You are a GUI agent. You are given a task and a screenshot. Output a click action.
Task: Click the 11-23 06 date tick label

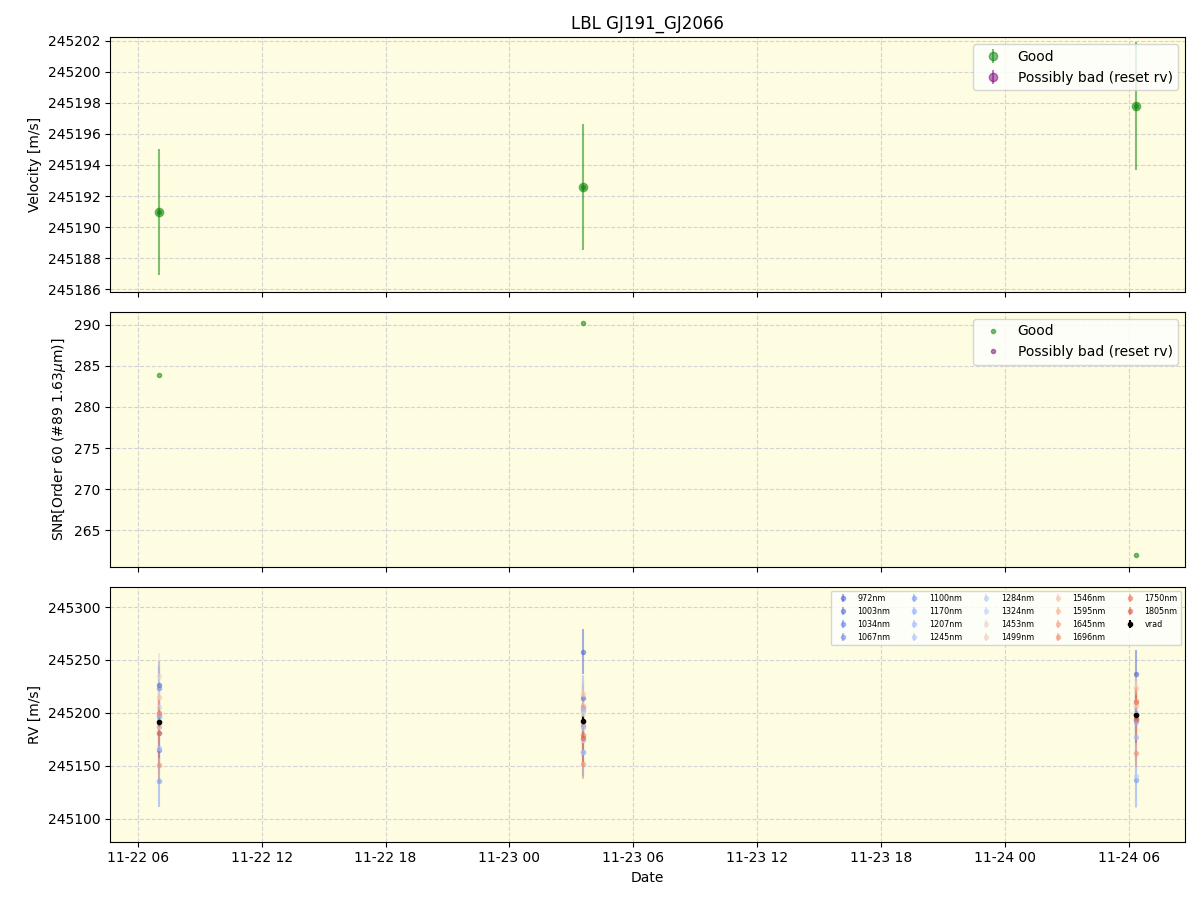tap(633, 857)
